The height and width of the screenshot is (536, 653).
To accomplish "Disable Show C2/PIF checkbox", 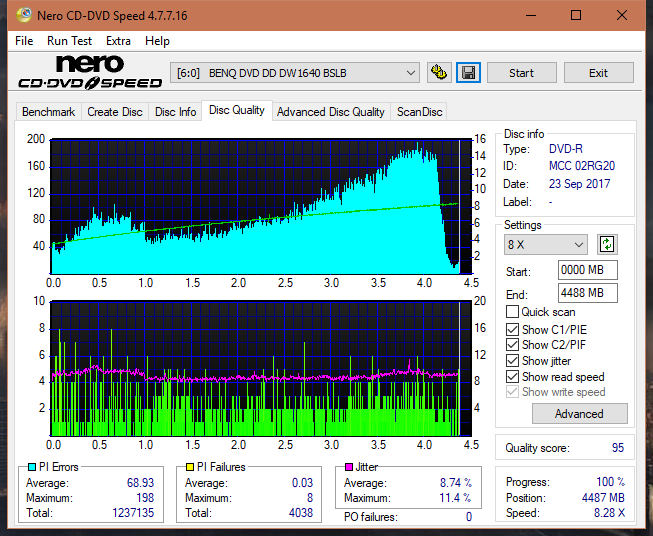I will point(512,345).
